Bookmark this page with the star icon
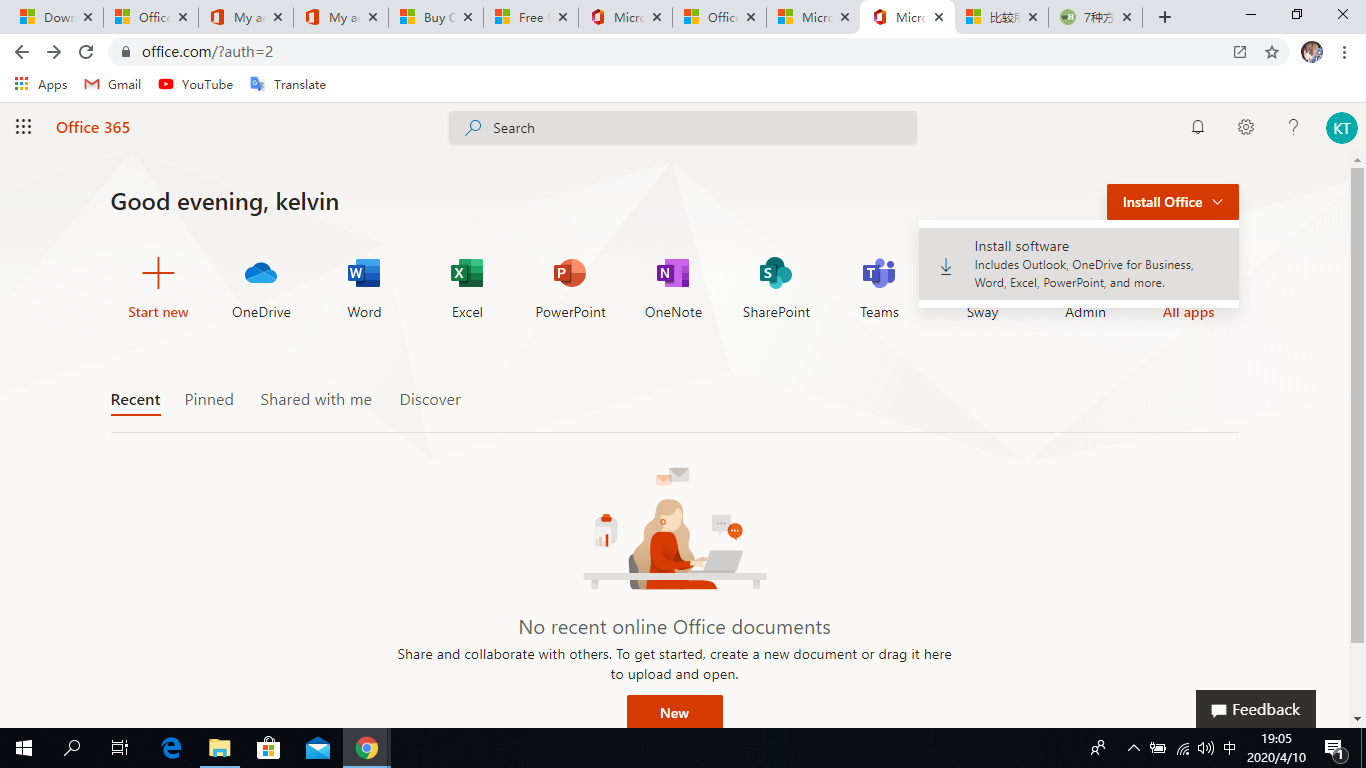 pyautogui.click(x=1272, y=52)
